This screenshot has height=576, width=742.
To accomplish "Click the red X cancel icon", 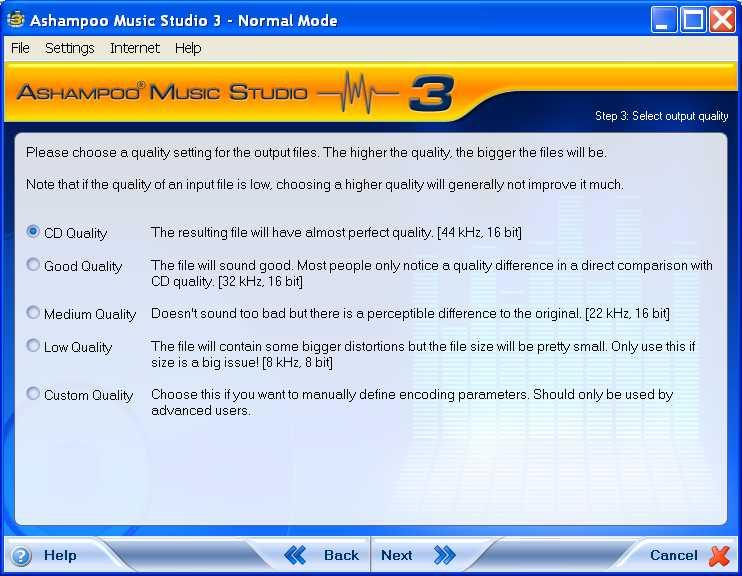I will [x=719, y=555].
